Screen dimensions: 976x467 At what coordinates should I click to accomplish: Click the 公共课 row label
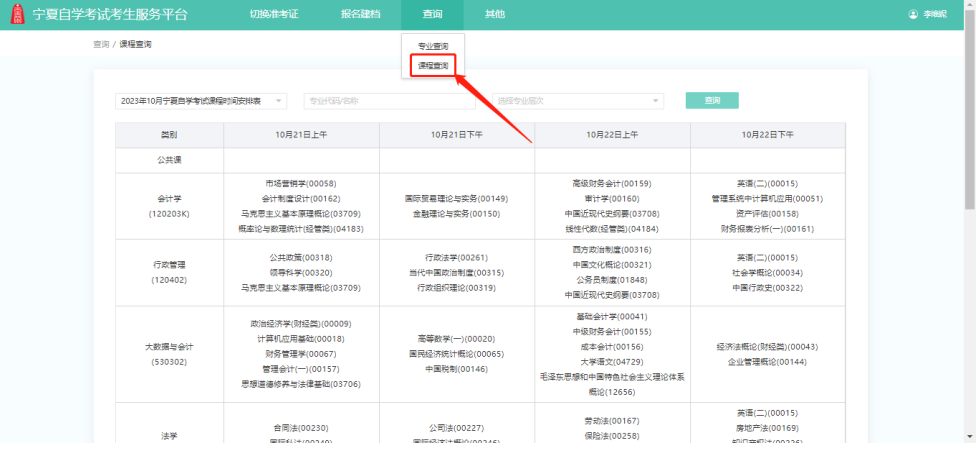169,160
